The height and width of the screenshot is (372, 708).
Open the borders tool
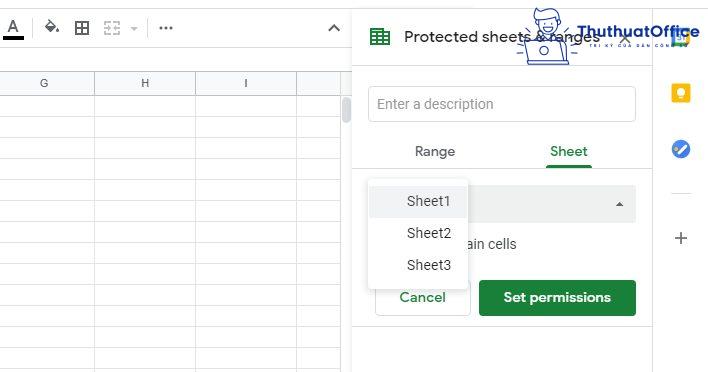click(x=82, y=28)
